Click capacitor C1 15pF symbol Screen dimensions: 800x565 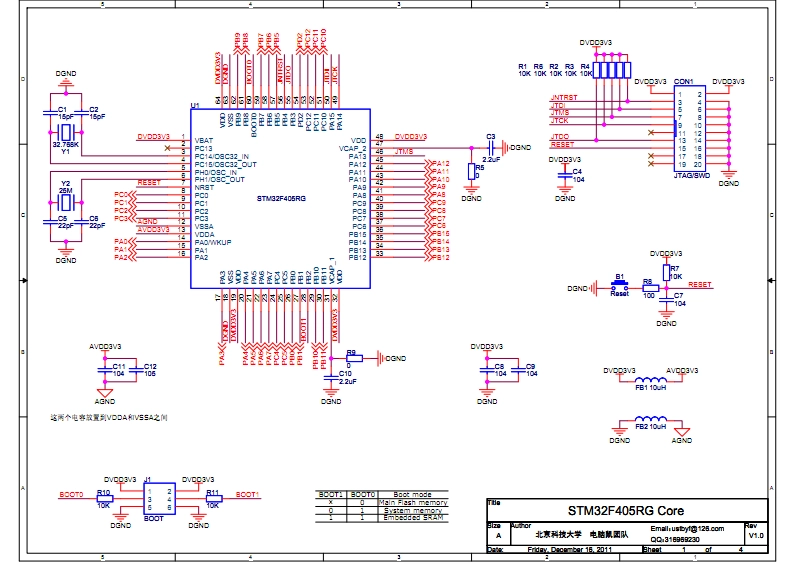[x=51, y=113]
